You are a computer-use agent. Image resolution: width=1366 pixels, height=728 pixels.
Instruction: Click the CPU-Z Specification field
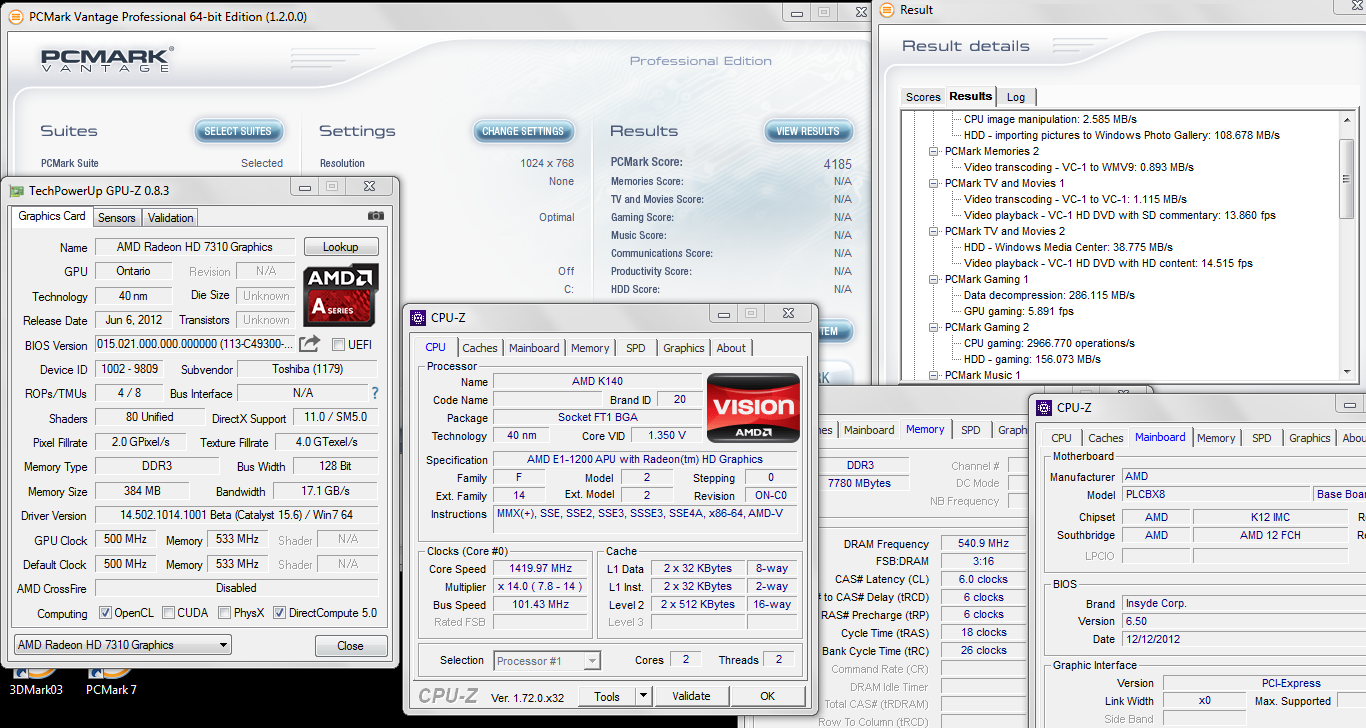646,460
